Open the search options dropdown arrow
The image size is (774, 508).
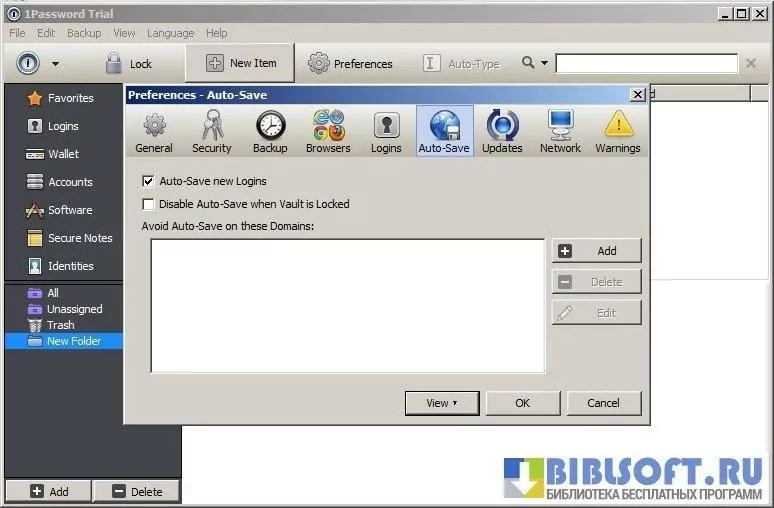pyautogui.click(x=545, y=63)
